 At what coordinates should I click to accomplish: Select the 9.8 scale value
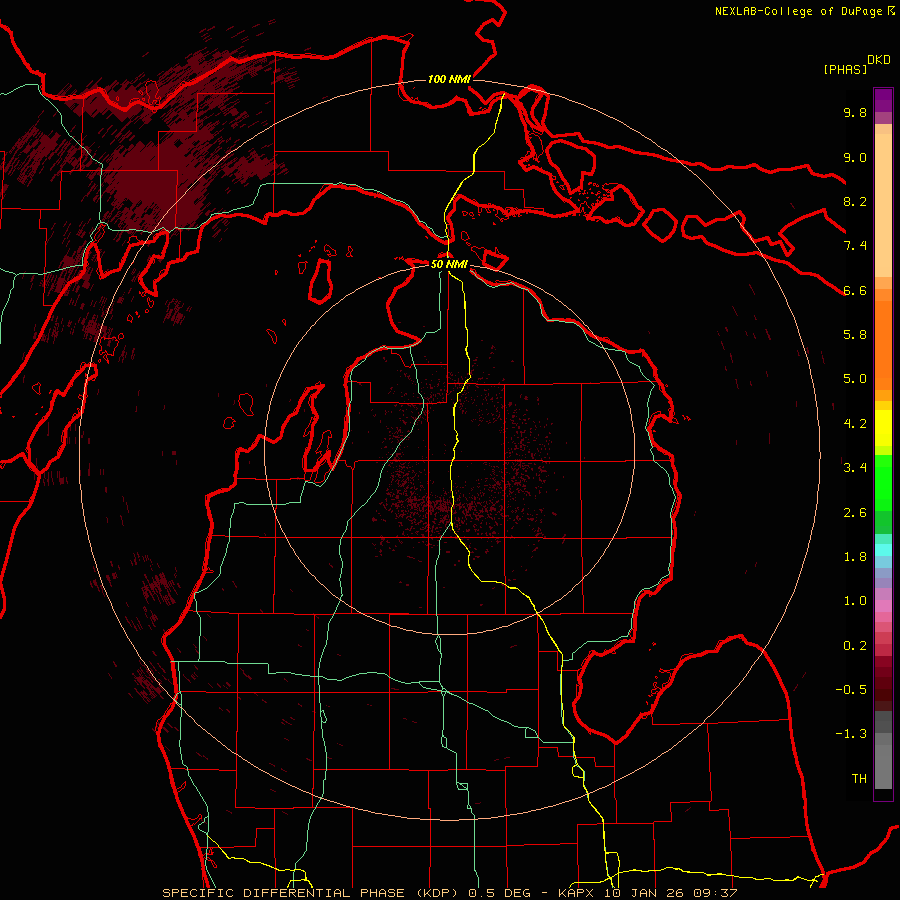pyautogui.click(x=855, y=112)
